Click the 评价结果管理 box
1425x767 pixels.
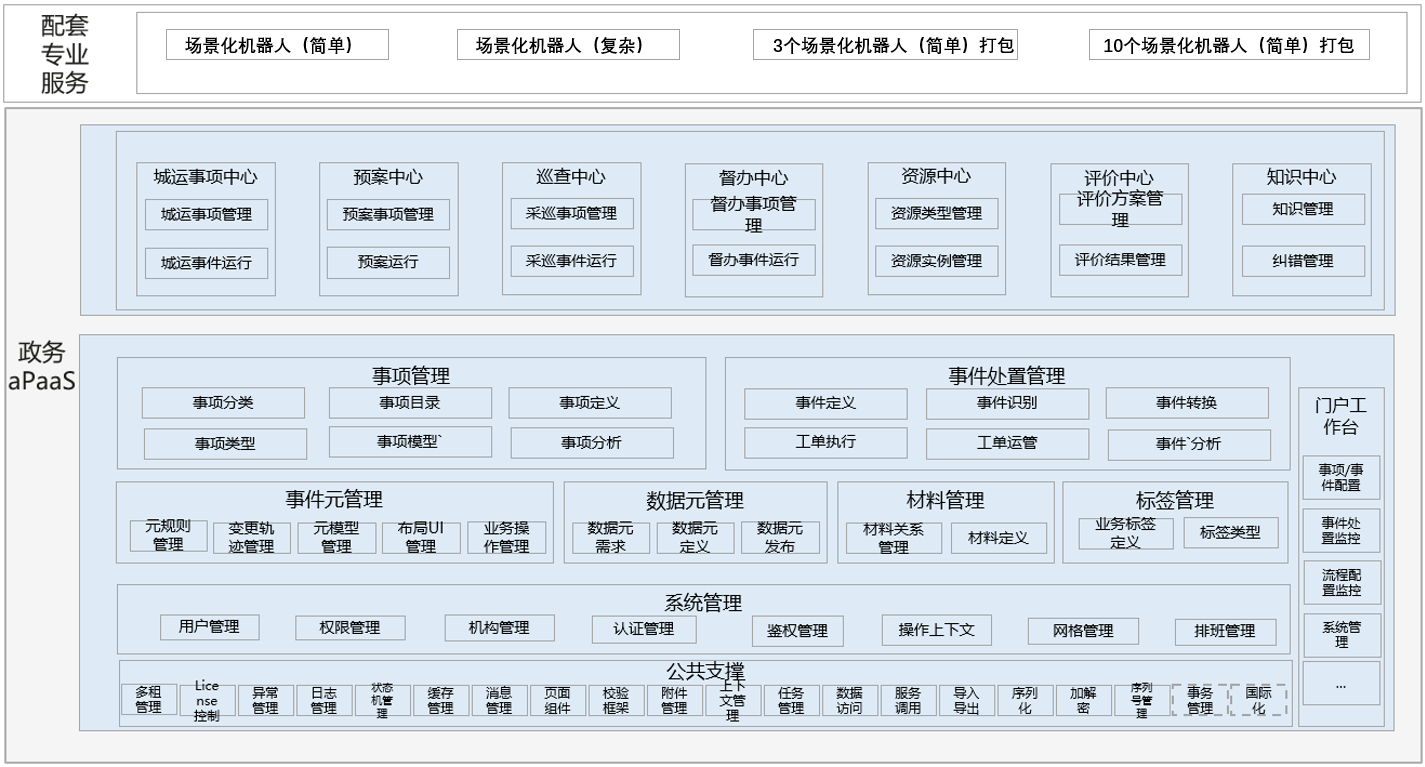tap(1121, 260)
